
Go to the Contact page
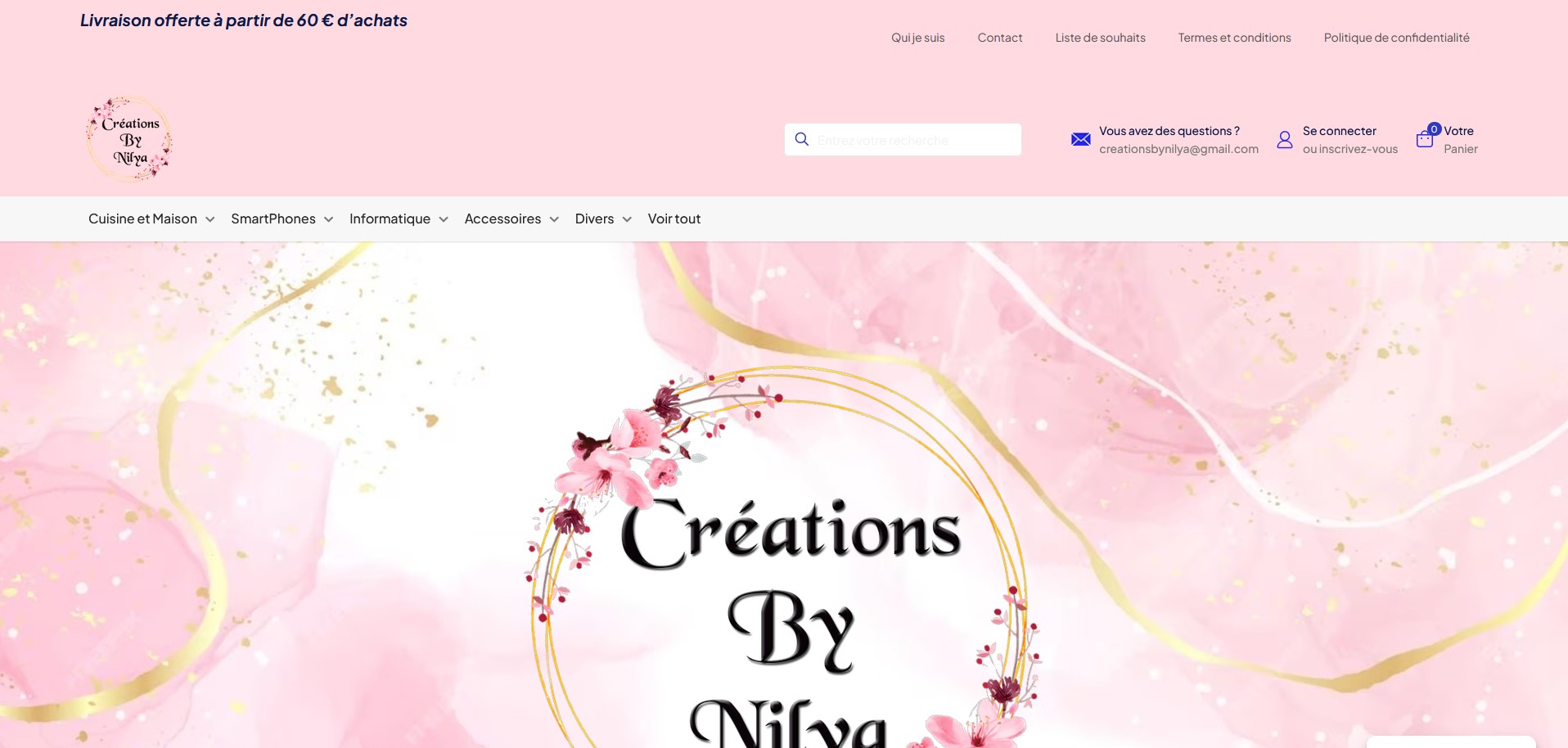999,37
